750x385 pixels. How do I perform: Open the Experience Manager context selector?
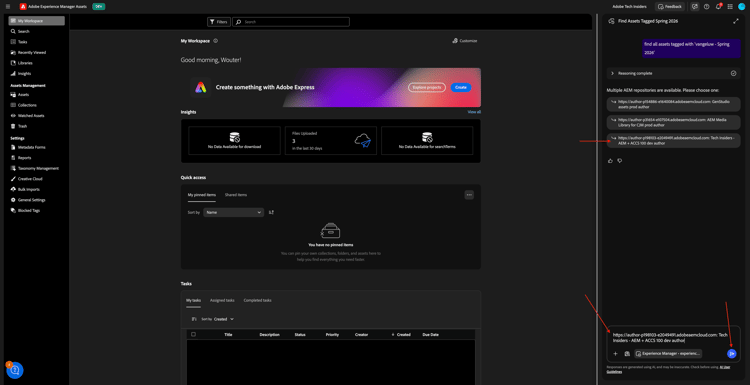click(x=668, y=353)
